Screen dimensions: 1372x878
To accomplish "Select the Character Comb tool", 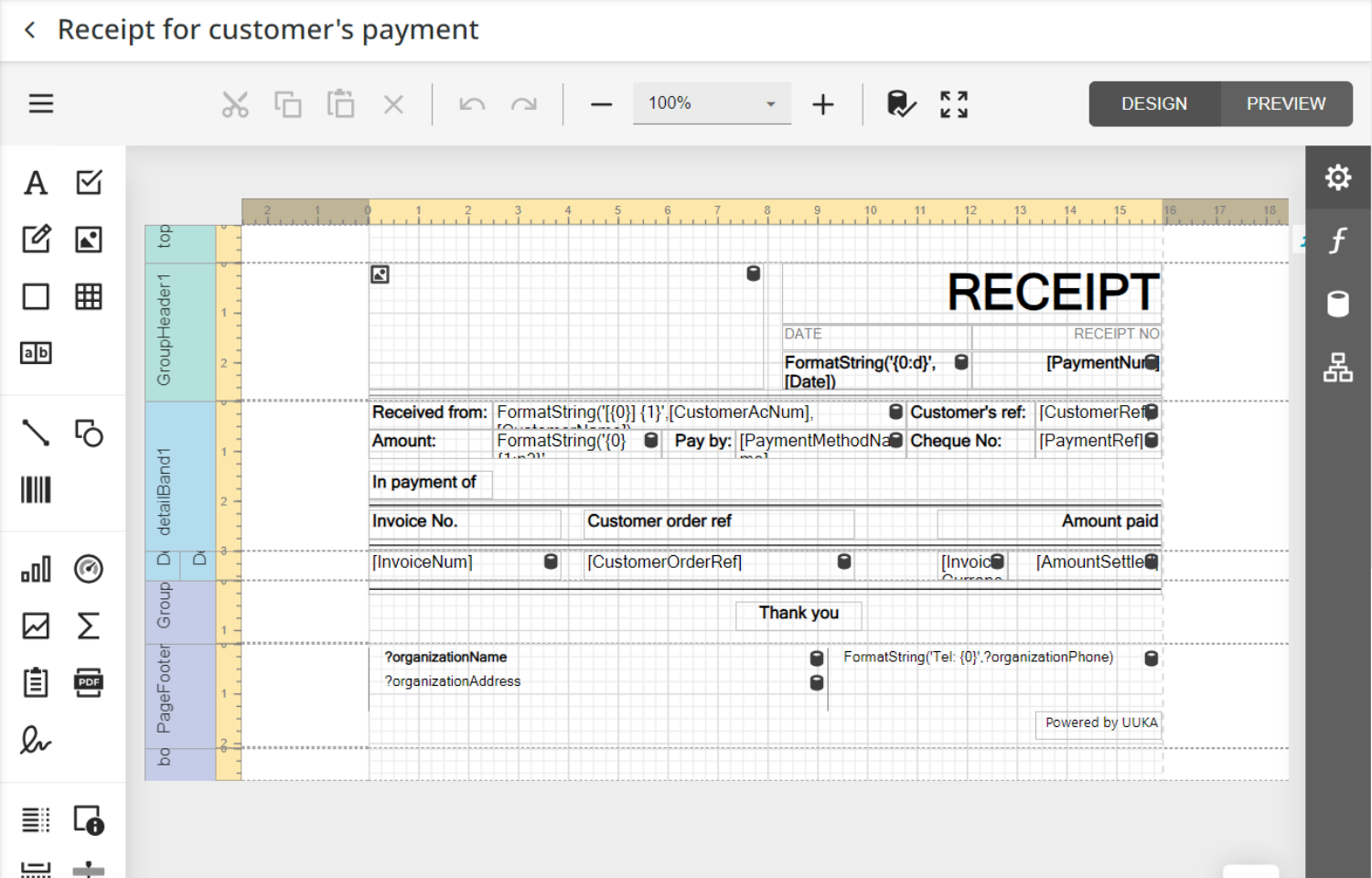I will pos(36,353).
